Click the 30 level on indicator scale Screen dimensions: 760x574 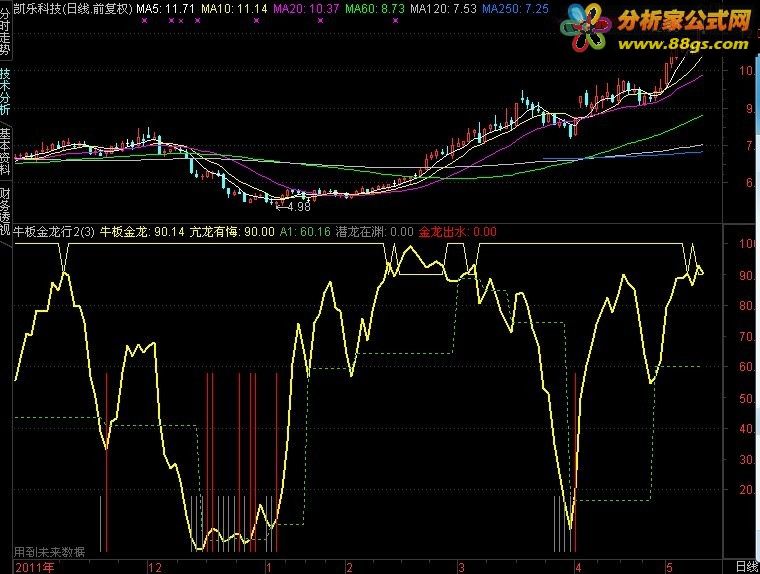[x=746, y=459]
